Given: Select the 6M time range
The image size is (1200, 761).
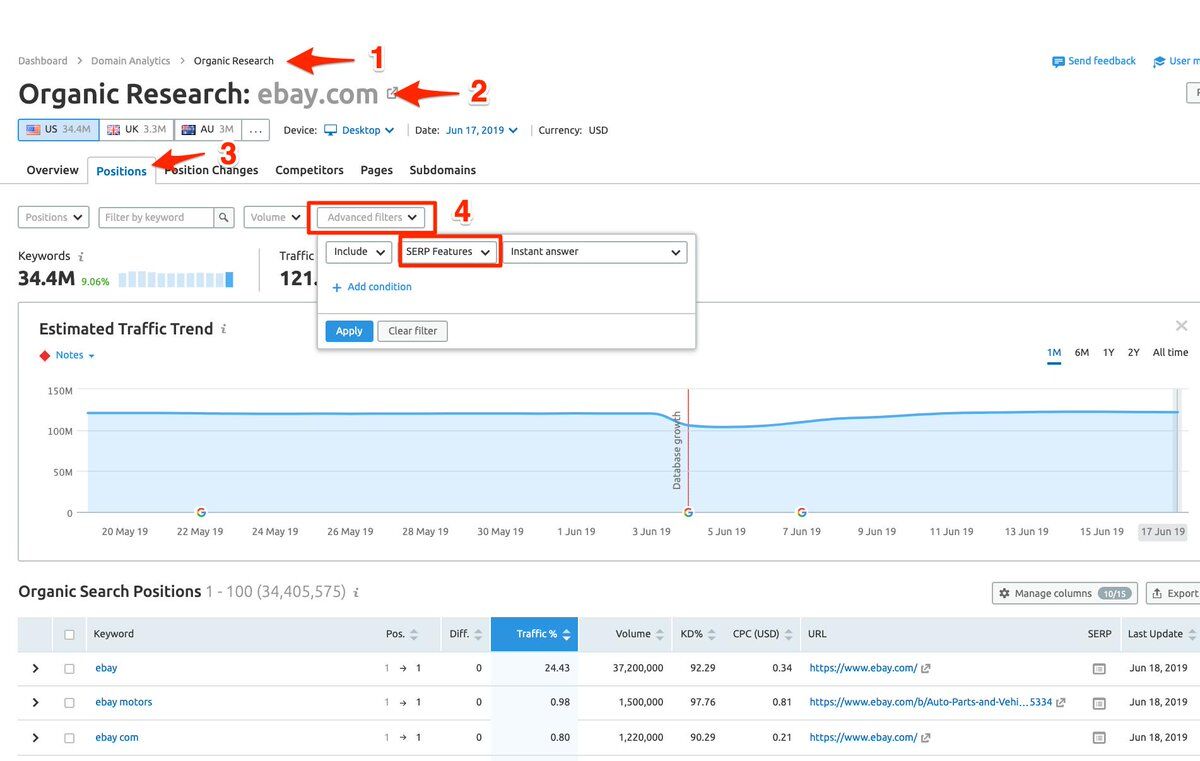Looking at the screenshot, I should (x=1082, y=353).
